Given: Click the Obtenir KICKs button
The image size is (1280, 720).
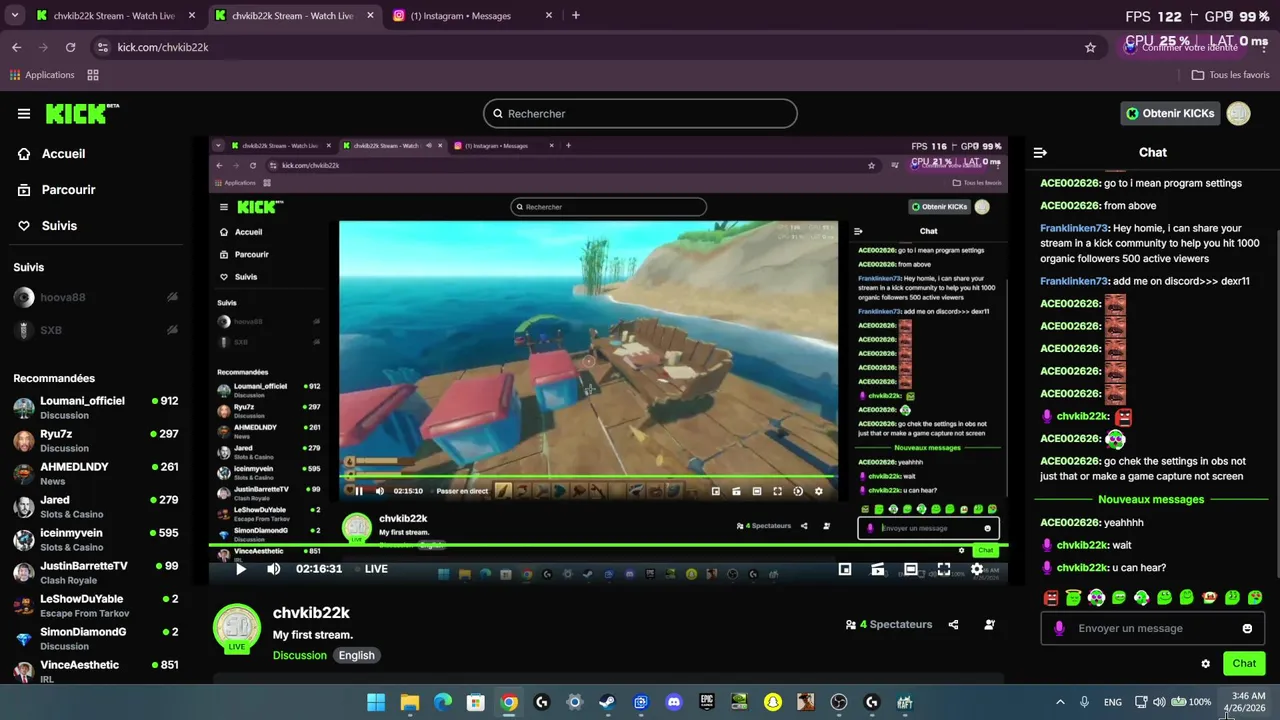Looking at the screenshot, I should [x=1171, y=114].
